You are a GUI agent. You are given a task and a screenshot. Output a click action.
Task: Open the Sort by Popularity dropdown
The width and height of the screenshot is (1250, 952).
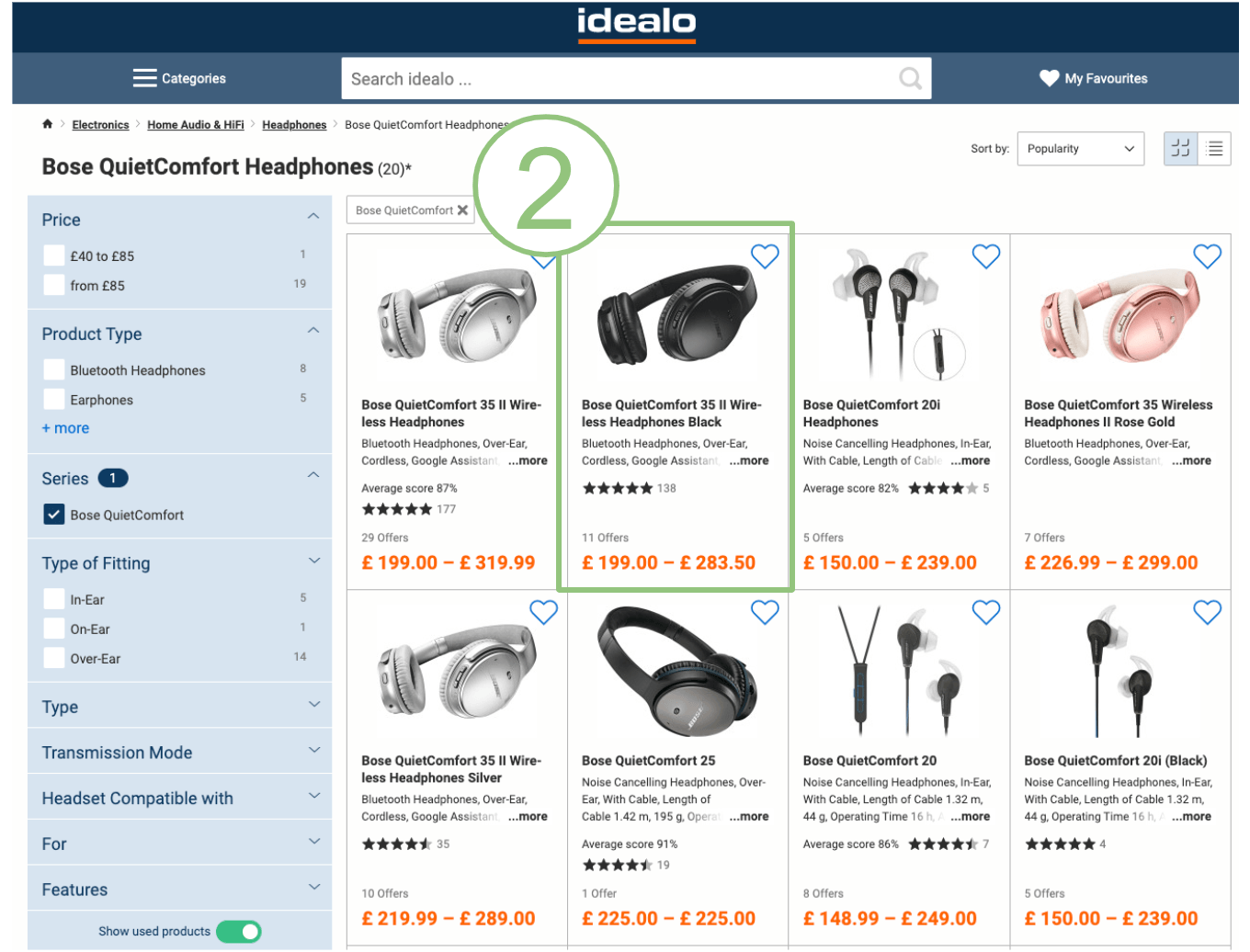(1080, 149)
